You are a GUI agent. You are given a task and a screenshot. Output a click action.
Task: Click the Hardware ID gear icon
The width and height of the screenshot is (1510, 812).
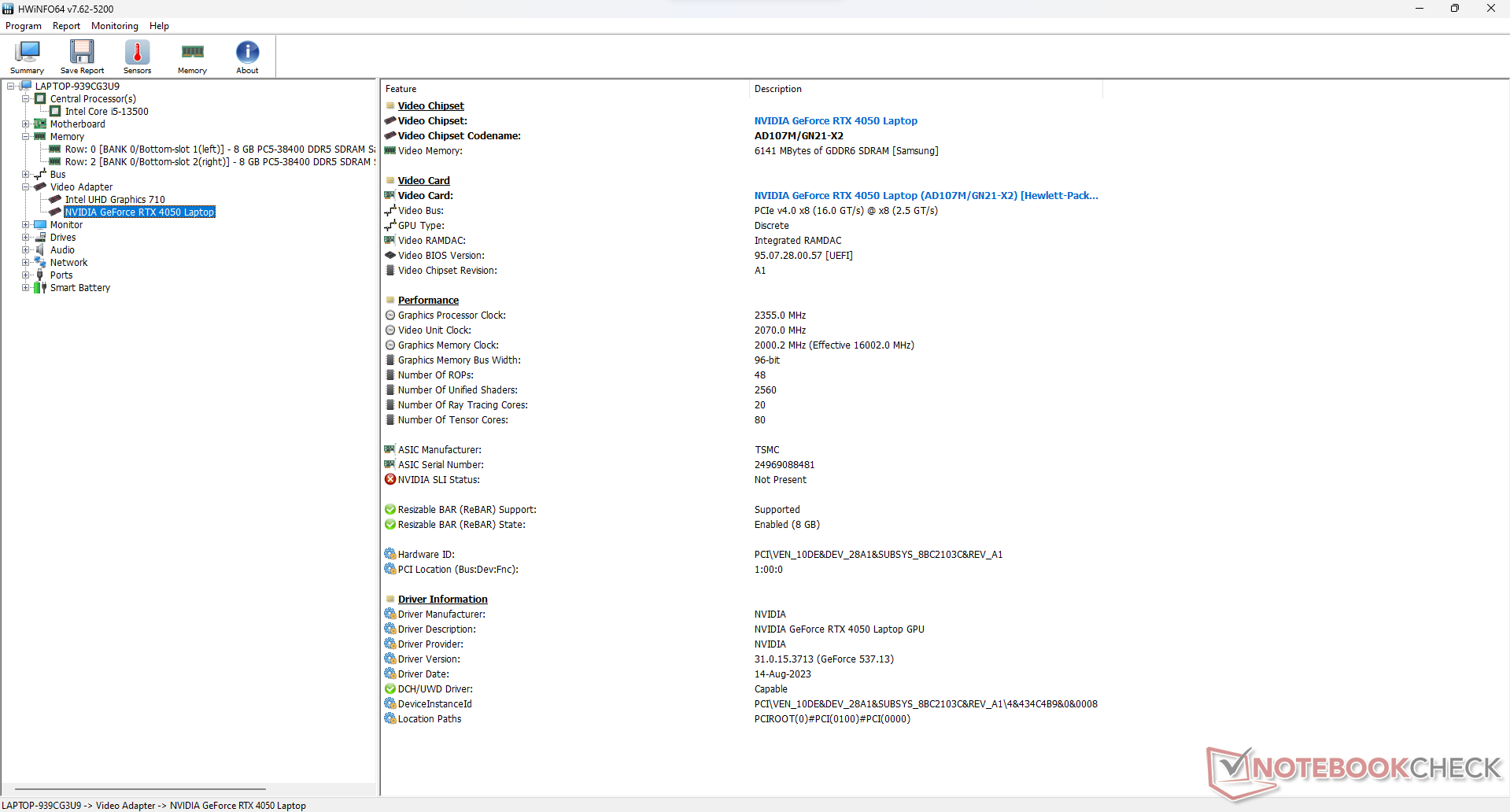pyautogui.click(x=390, y=554)
